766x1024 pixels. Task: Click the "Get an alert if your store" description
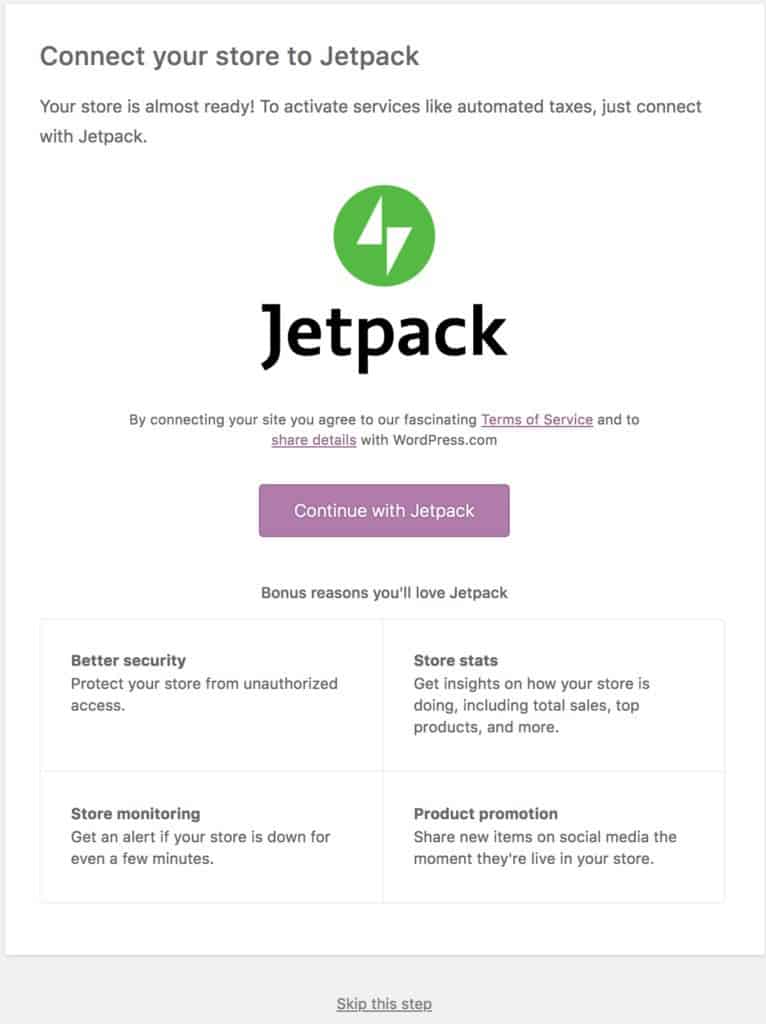[200, 847]
